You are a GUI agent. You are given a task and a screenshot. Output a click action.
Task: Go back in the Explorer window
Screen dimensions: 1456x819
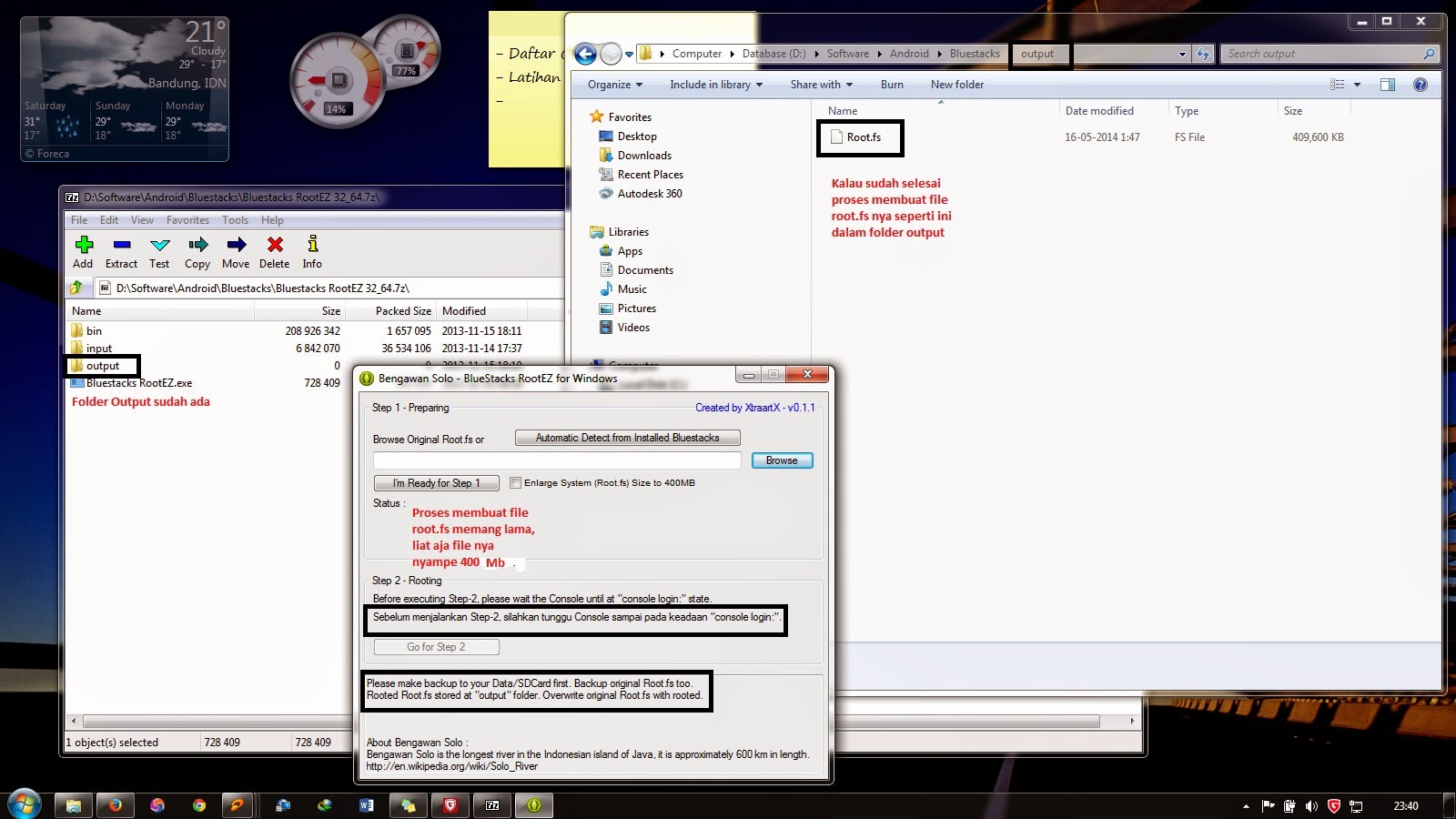(585, 54)
